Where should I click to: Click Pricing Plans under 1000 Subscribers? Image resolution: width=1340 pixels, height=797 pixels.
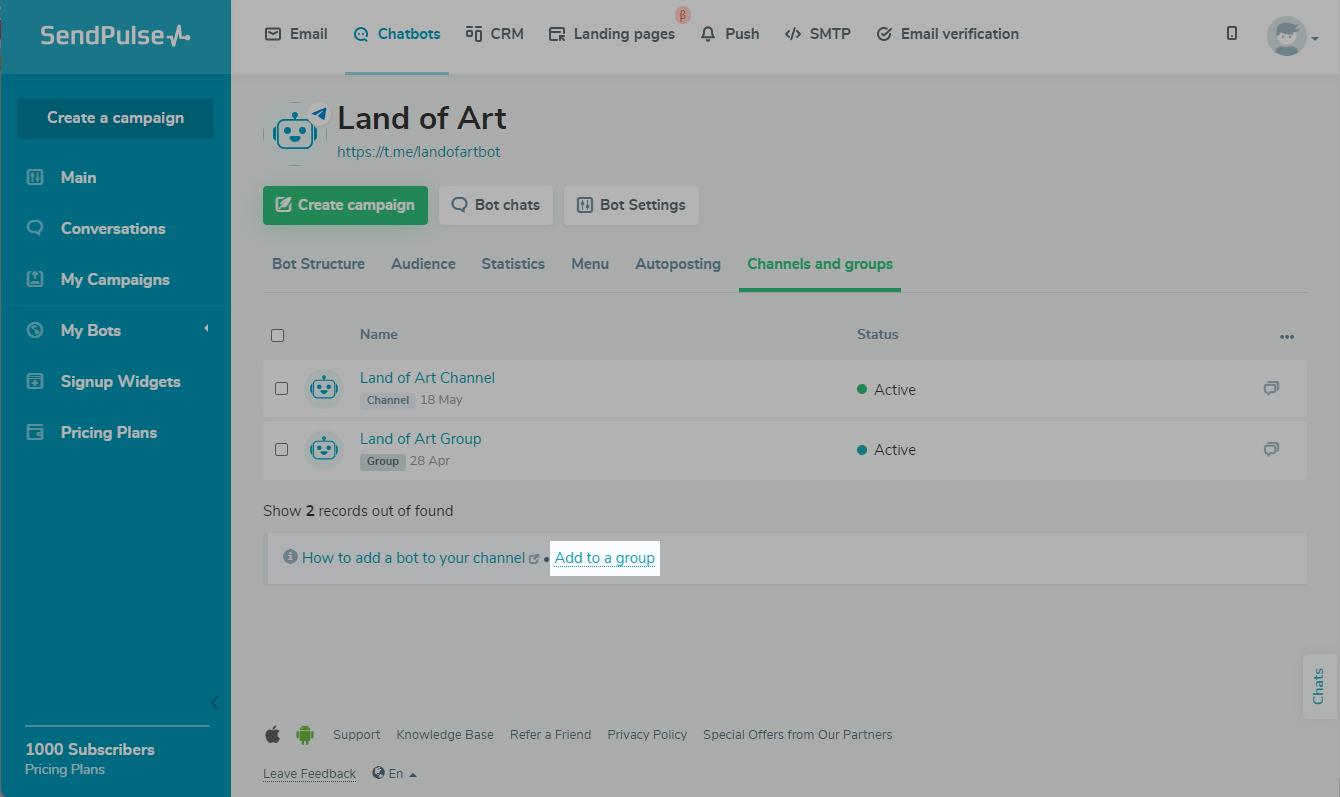(x=65, y=770)
